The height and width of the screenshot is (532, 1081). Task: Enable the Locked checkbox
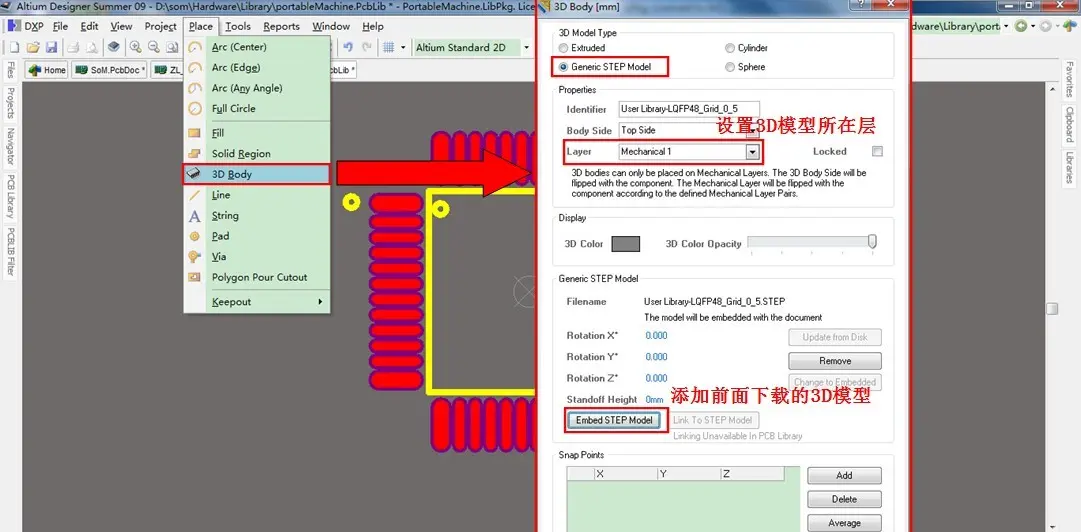coord(877,152)
